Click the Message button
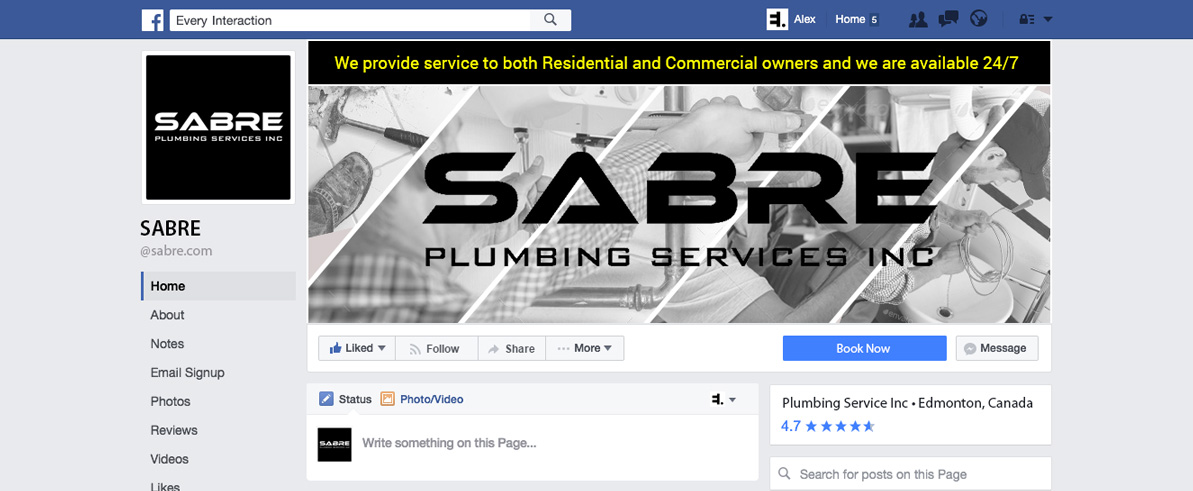 [x=997, y=348]
